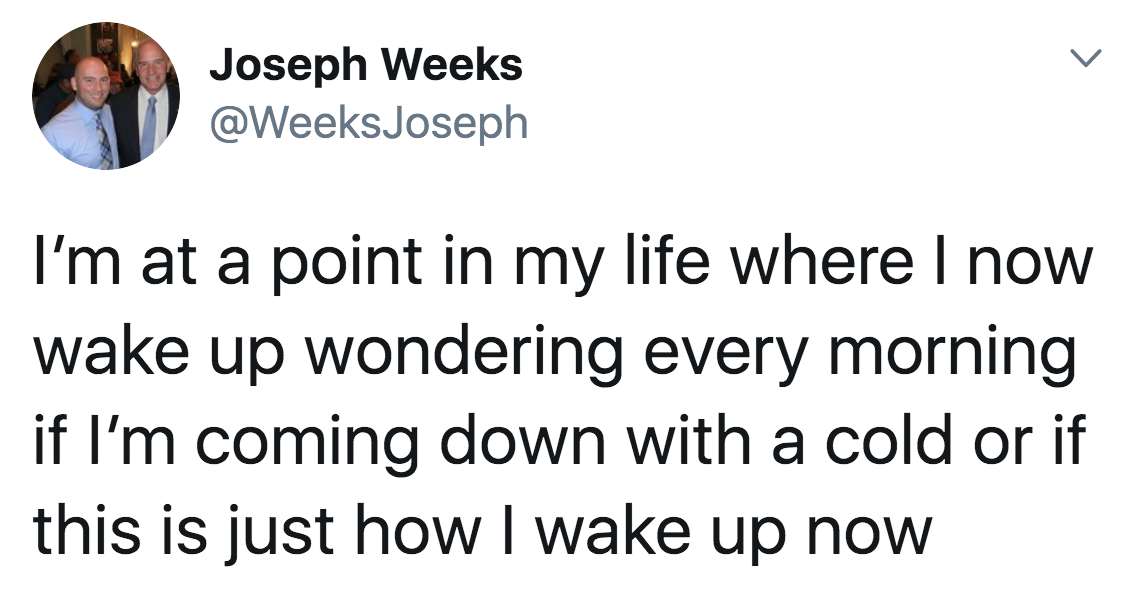
Task: Open the tweet options chevron menu
Action: [1085, 57]
